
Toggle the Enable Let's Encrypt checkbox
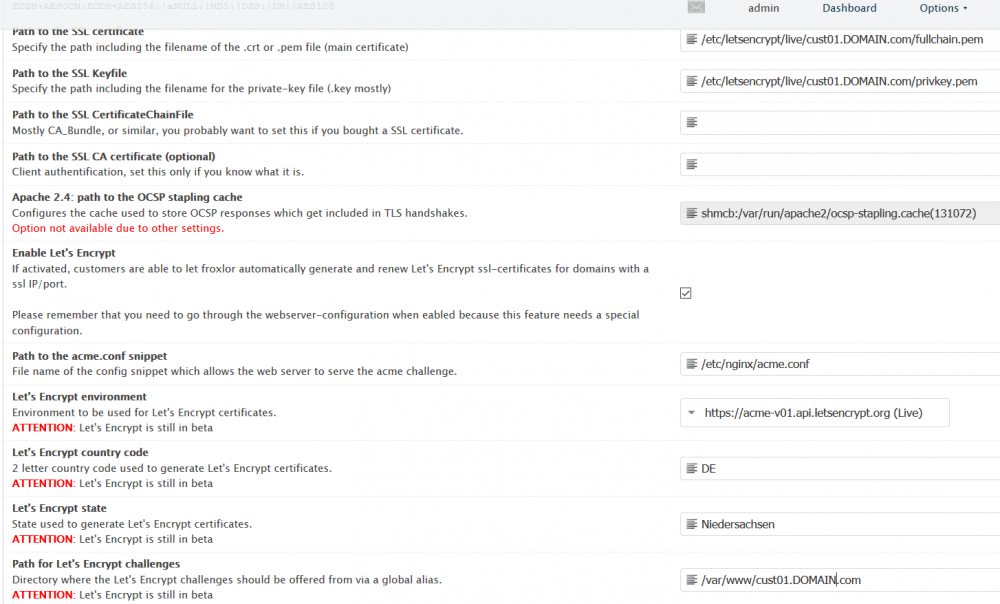pos(685,293)
